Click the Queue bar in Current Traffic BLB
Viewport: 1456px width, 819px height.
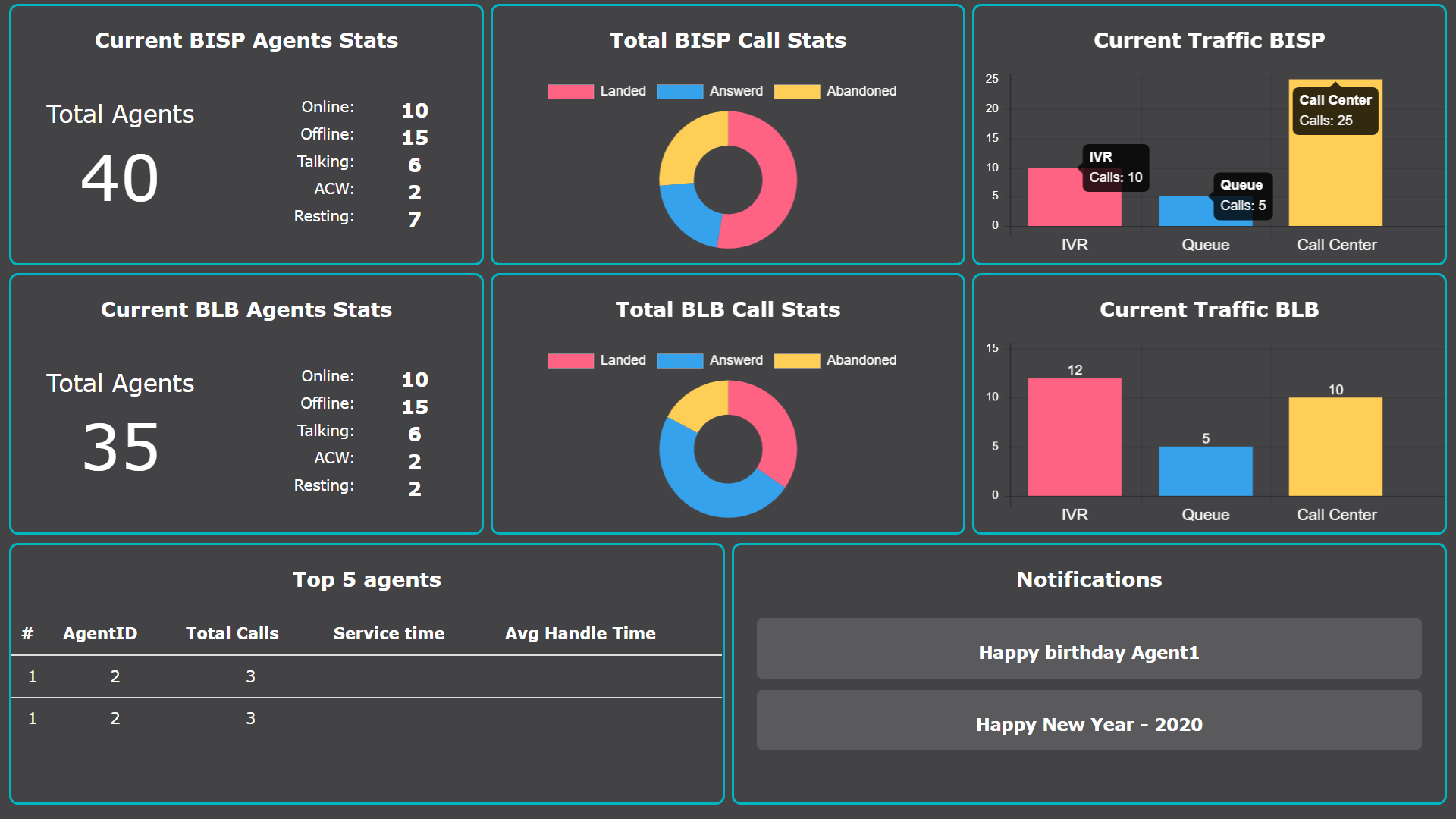click(1206, 471)
